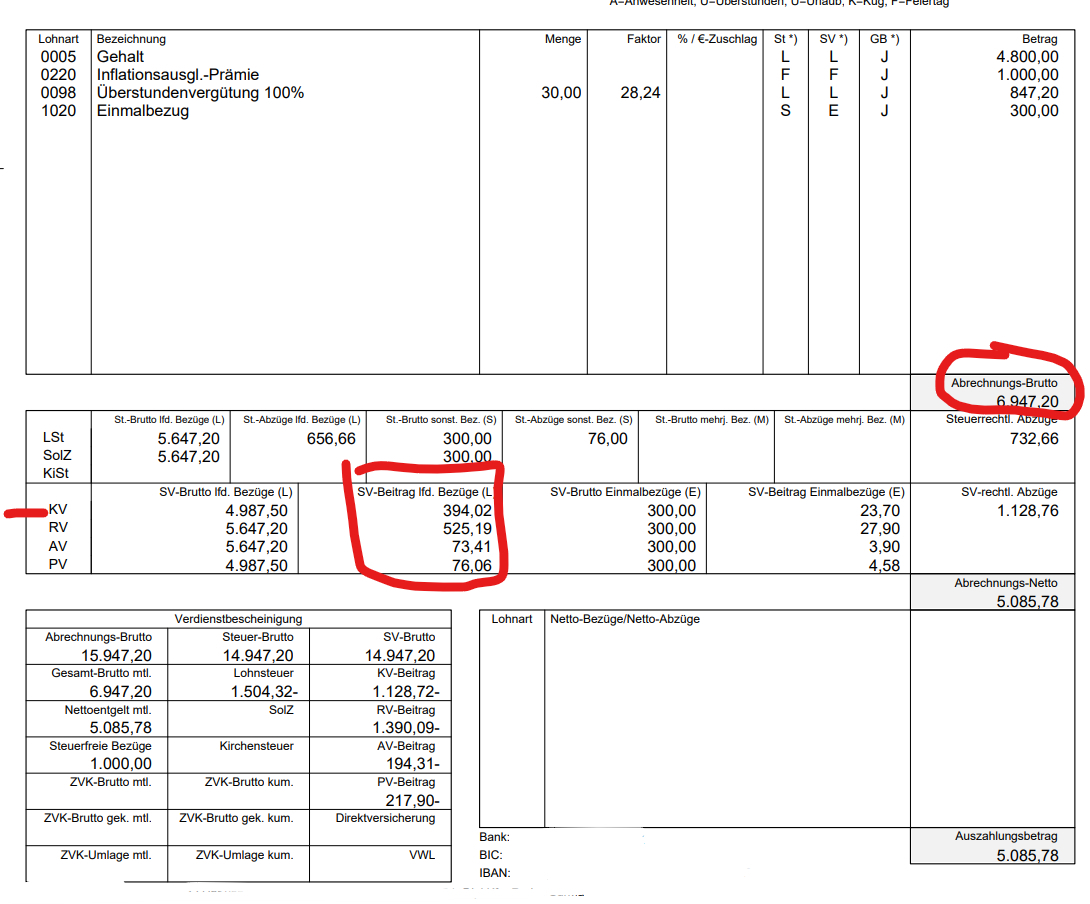Select the Abrechnungs-Brutto amount 6.947,20

click(1027, 401)
